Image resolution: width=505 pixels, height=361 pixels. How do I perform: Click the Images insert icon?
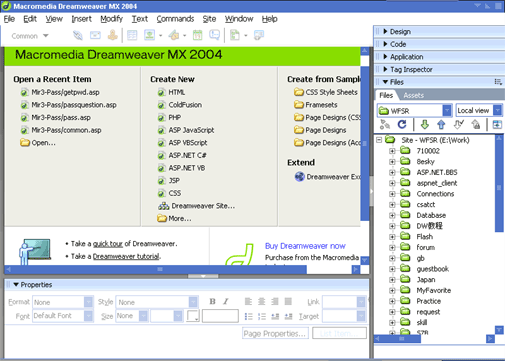(x=149, y=35)
